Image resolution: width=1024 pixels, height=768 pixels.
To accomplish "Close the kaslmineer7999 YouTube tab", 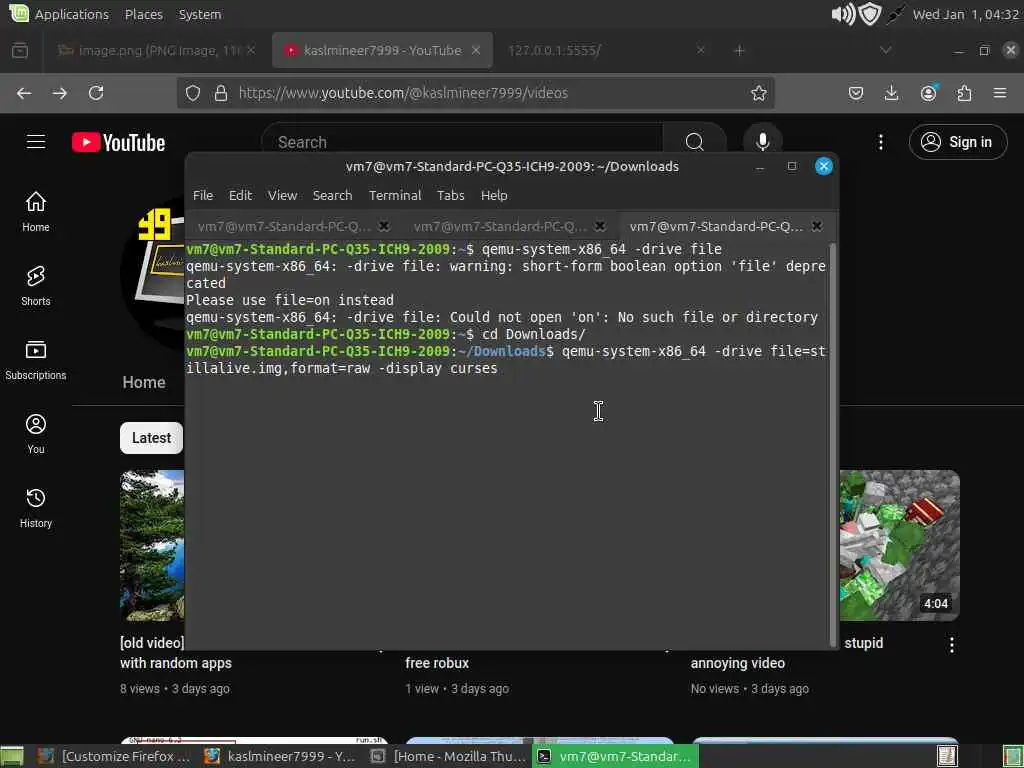I will tap(476, 50).
